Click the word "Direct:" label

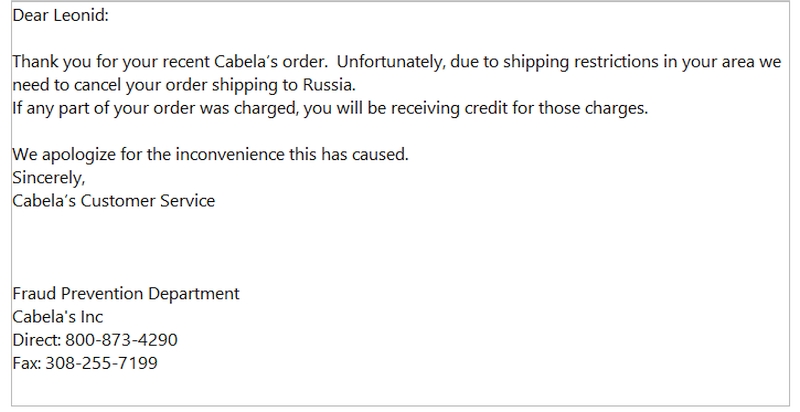click(x=37, y=340)
